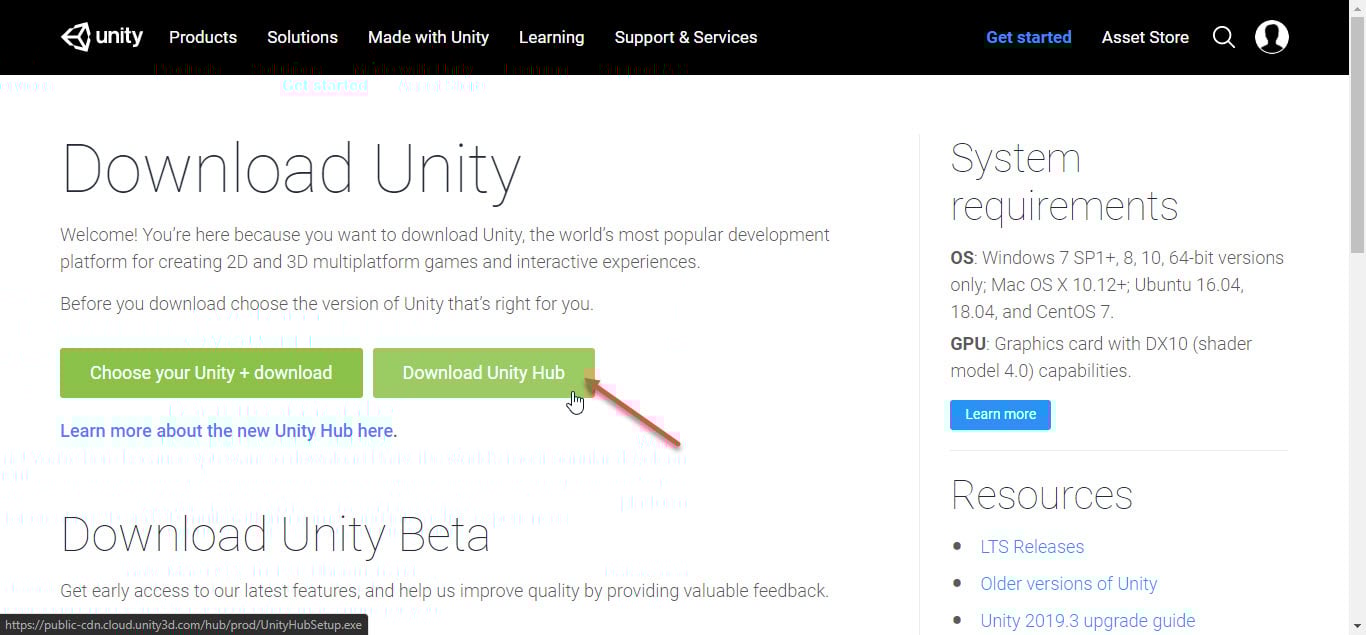Click the Download Unity Beta heading
Image resolution: width=1366 pixels, height=635 pixels.
275,535
